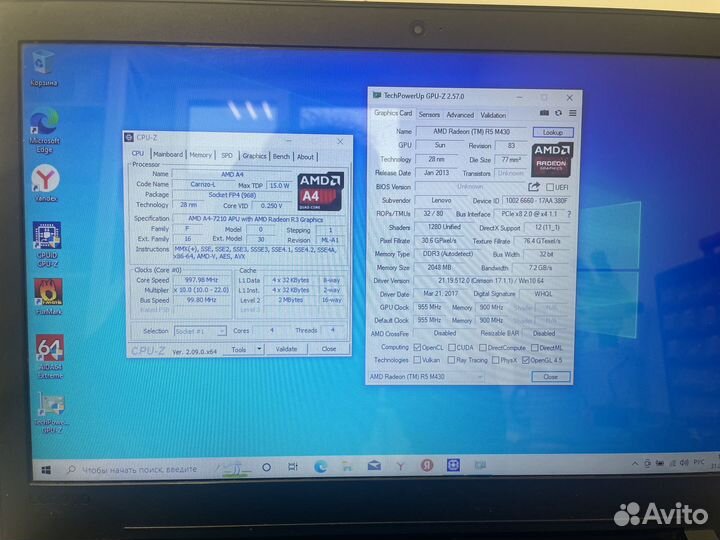Switch to the CPU tab in CPU-Z
The height and width of the screenshot is (540, 720).
point(138,154)
